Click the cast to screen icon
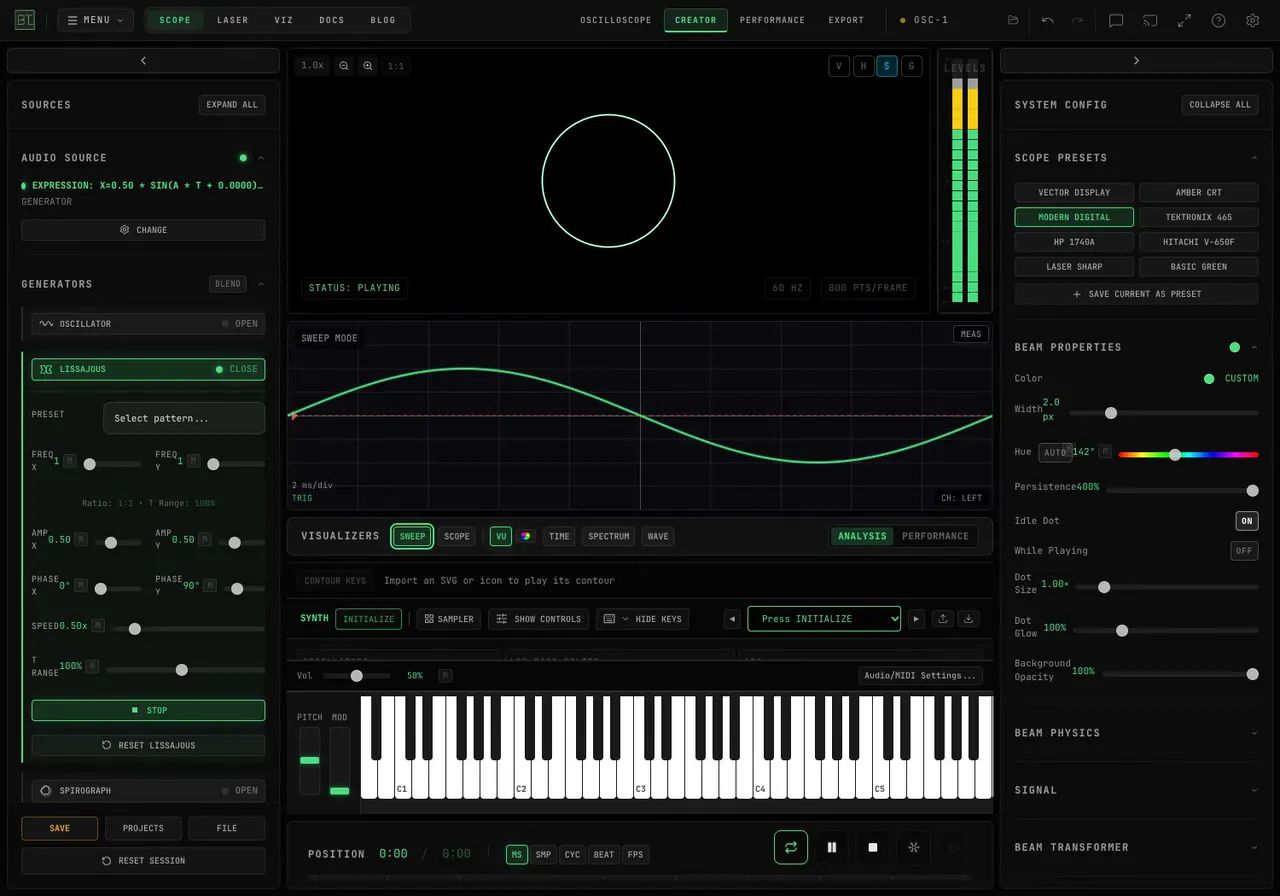This screenshot has height=896, width=1280. point(1150,20)
